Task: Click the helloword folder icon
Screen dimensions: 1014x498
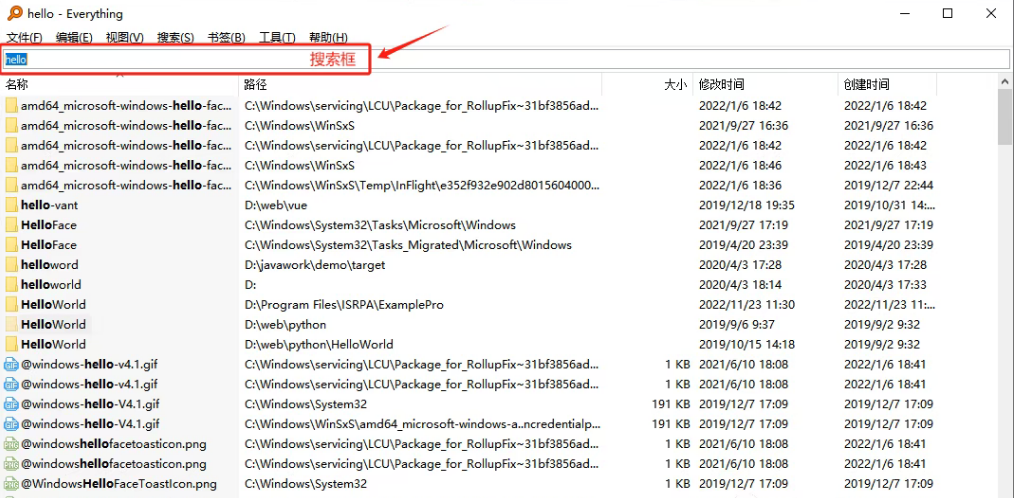Action: coord(11,265)
